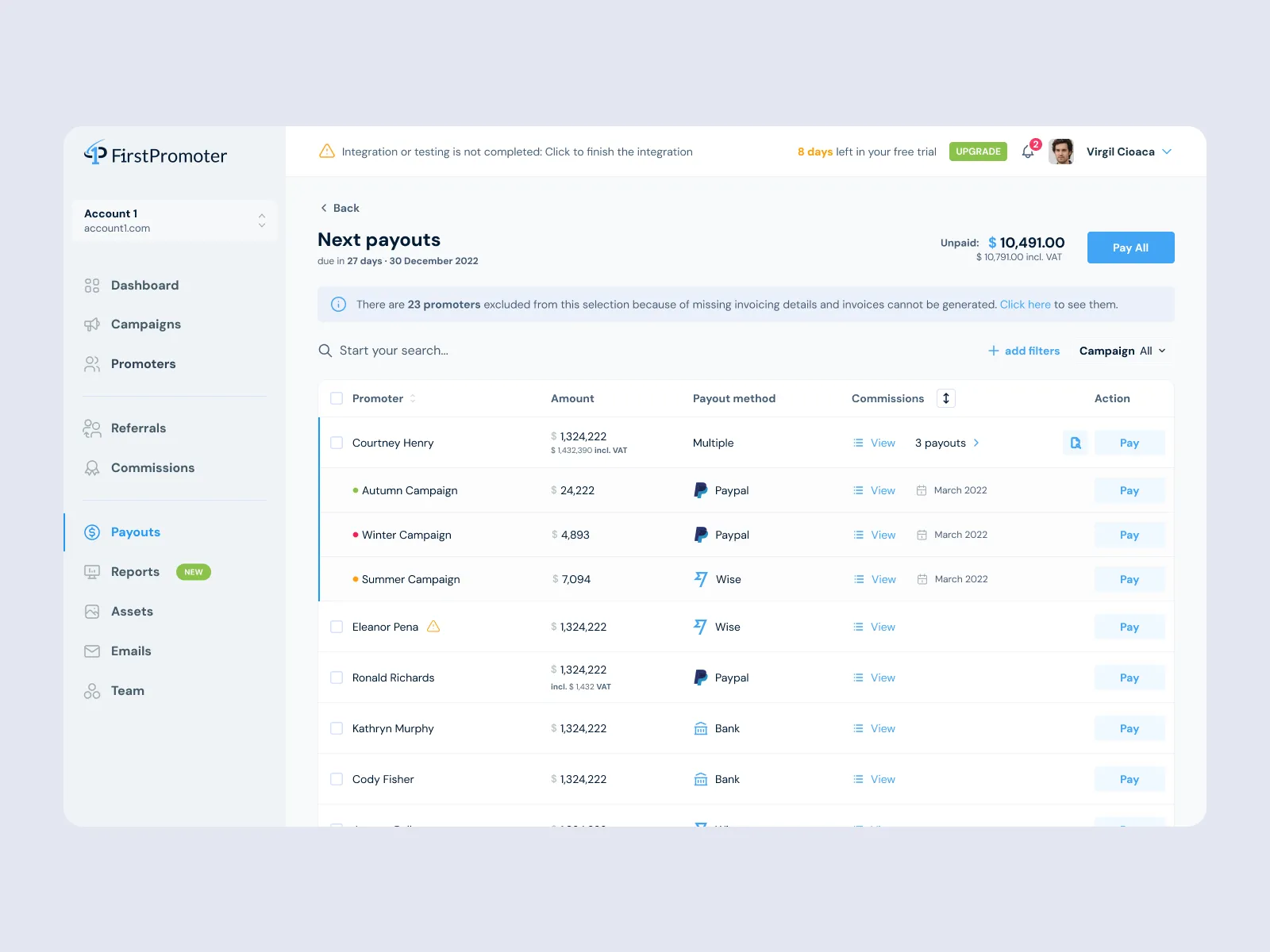Image resolution: width=1270 pixels, height=952 pixels.
Task: Click the 'Click here' link in notice
Action: pyautogui.click(x=1025, y=305)
